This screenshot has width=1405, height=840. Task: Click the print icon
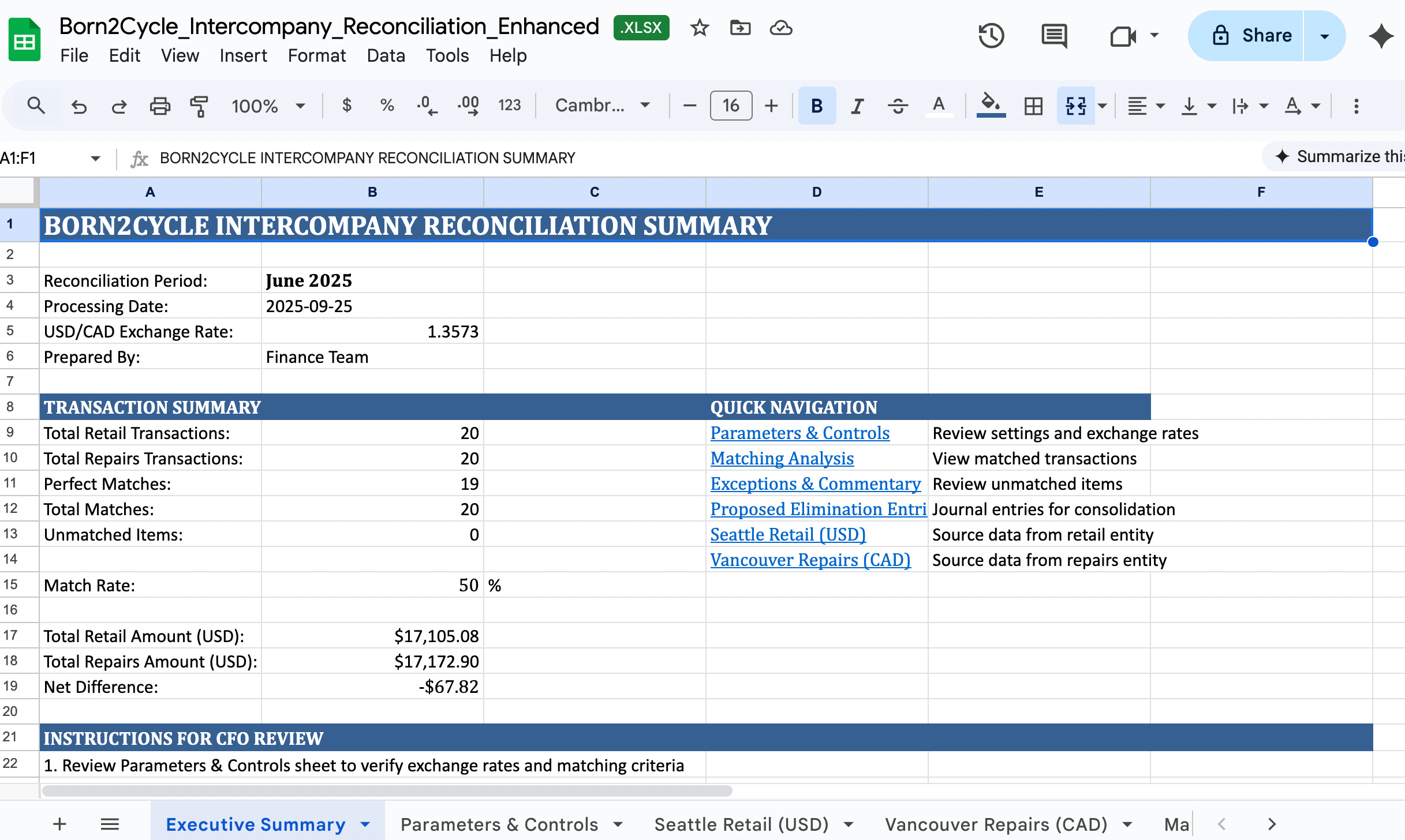[x=160, y=106]
